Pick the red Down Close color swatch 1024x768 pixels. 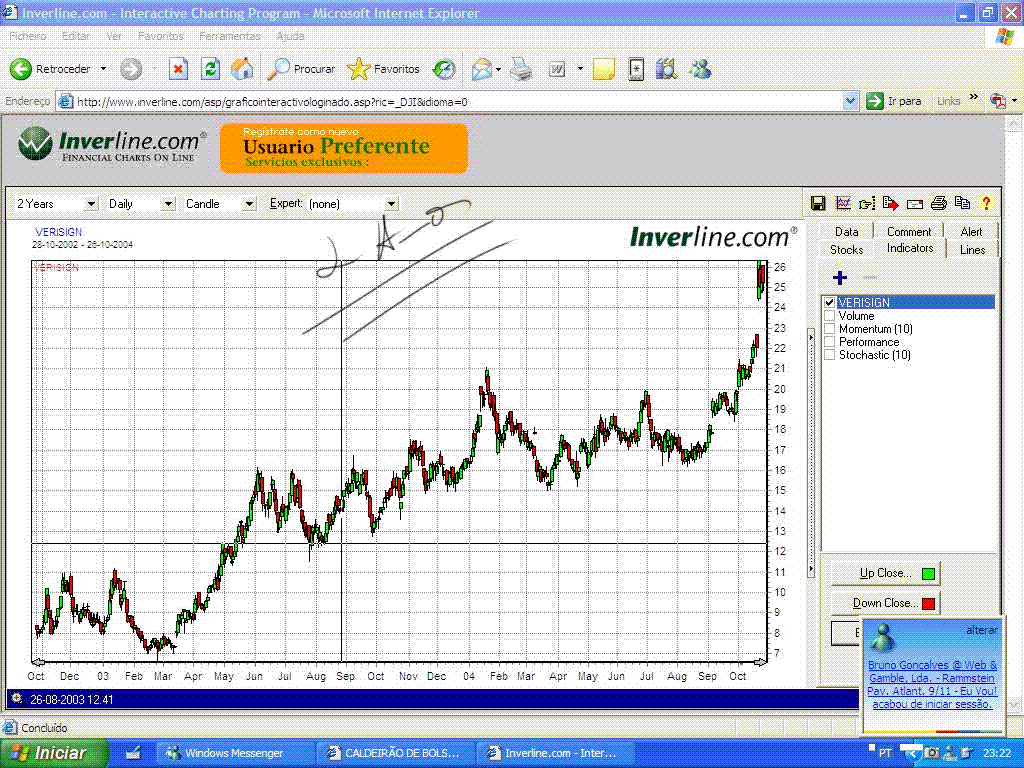(928, 602)
